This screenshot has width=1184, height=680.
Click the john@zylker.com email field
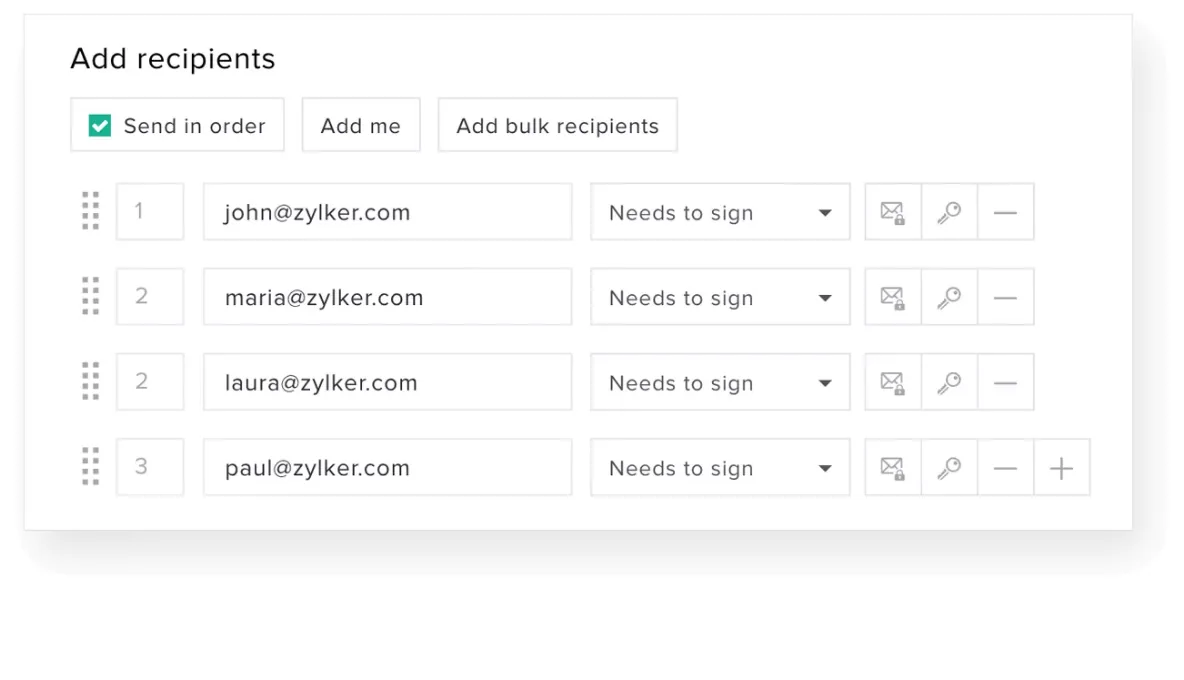click(x=387, y=211)
